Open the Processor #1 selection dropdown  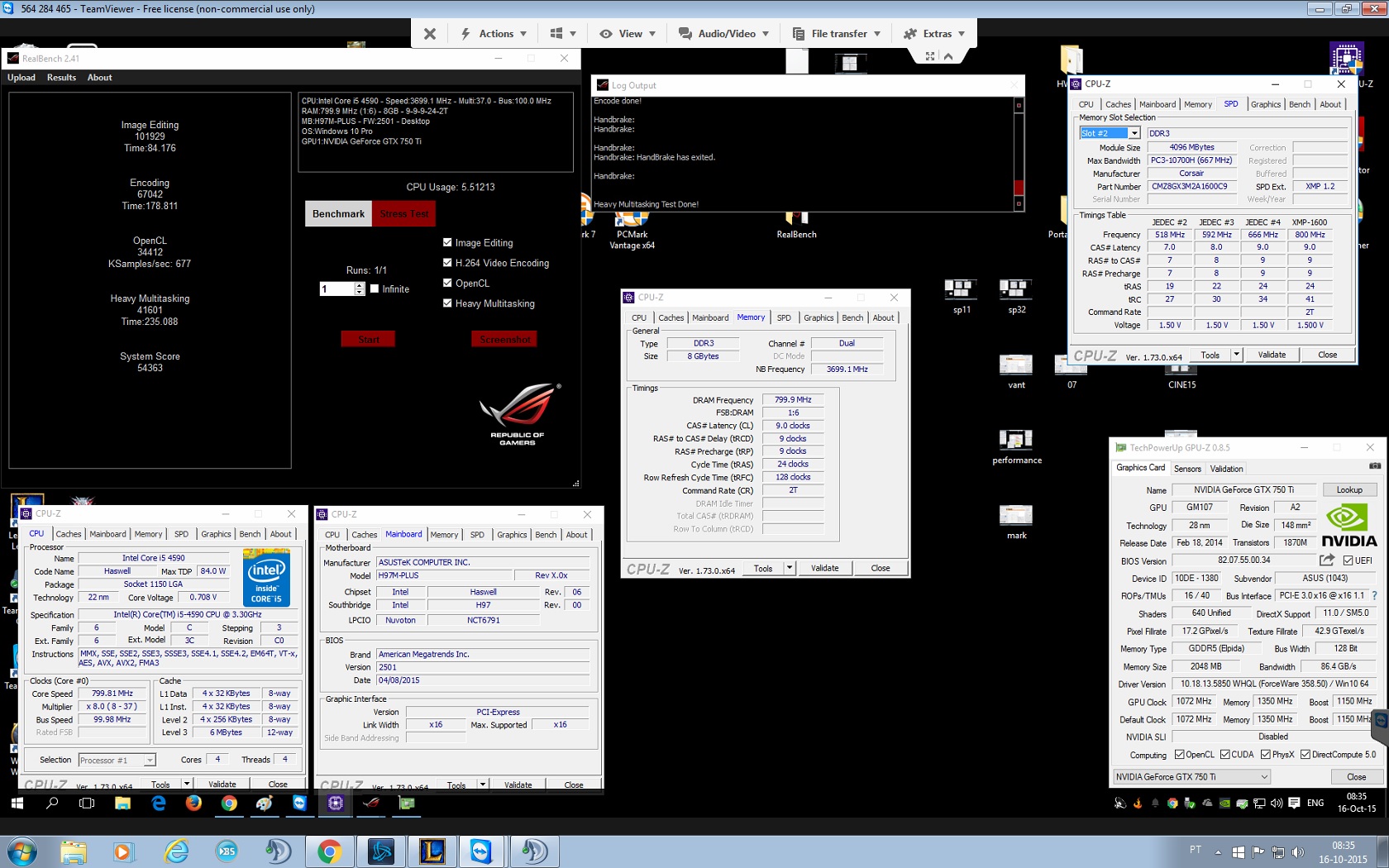tap(117, 760)
